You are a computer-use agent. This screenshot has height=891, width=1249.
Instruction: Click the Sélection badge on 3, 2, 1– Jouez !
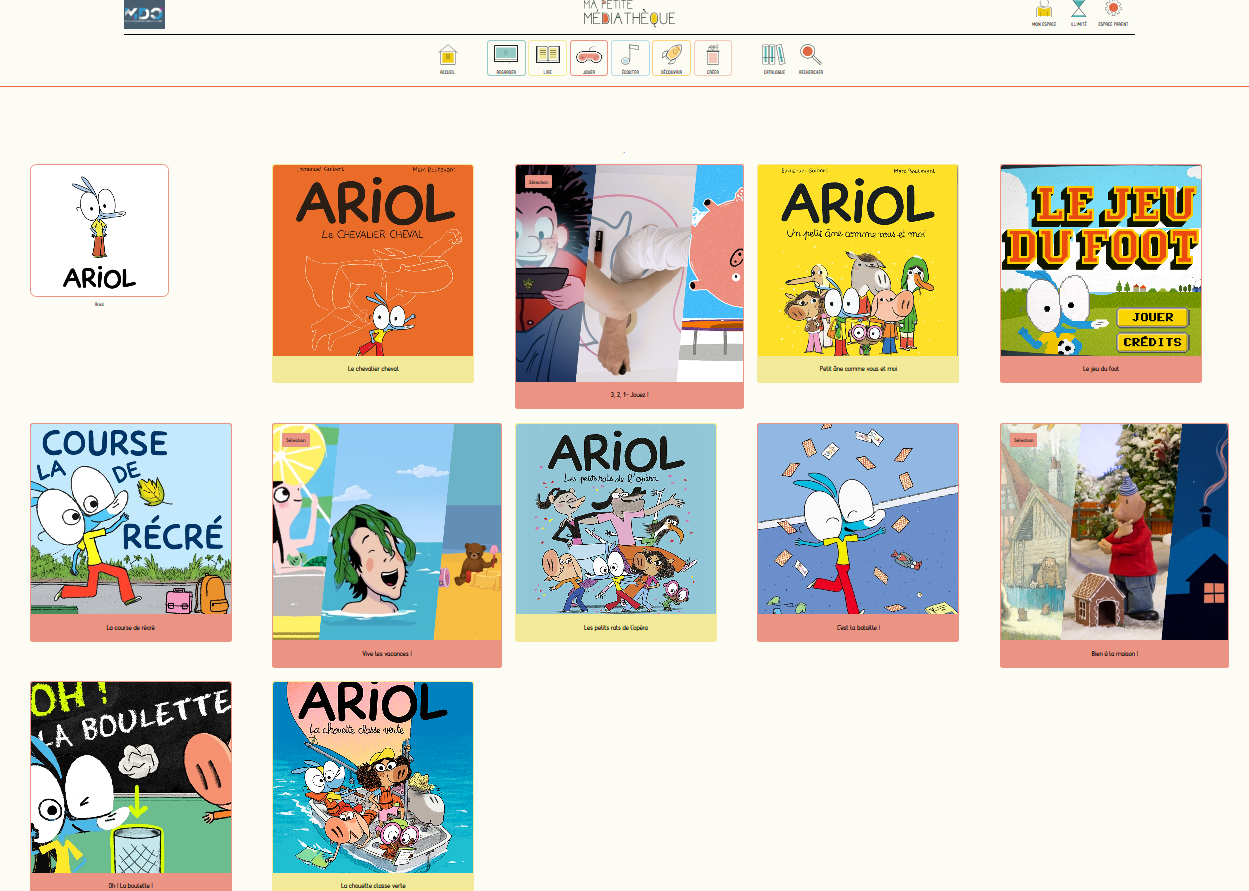(x=539, y=182)
